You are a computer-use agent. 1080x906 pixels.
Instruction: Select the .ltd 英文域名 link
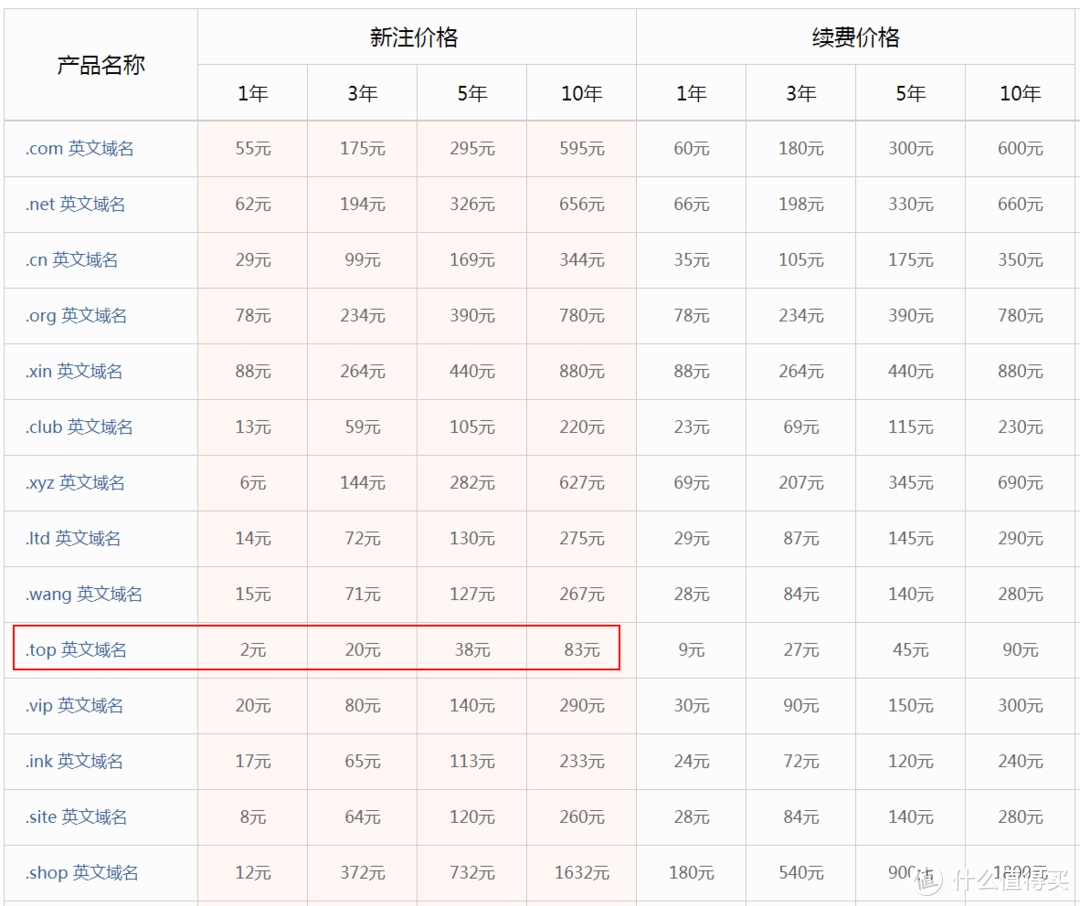pos(74,539)
